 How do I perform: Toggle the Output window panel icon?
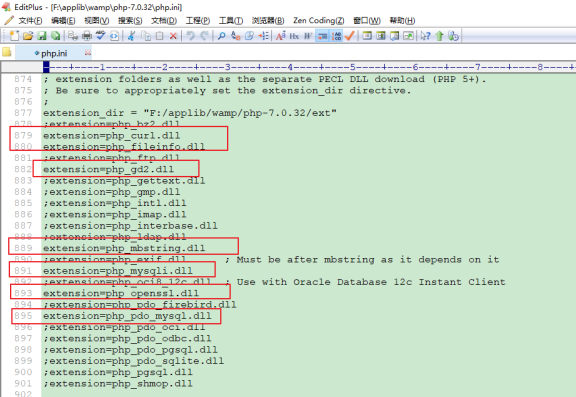(395, 36)
